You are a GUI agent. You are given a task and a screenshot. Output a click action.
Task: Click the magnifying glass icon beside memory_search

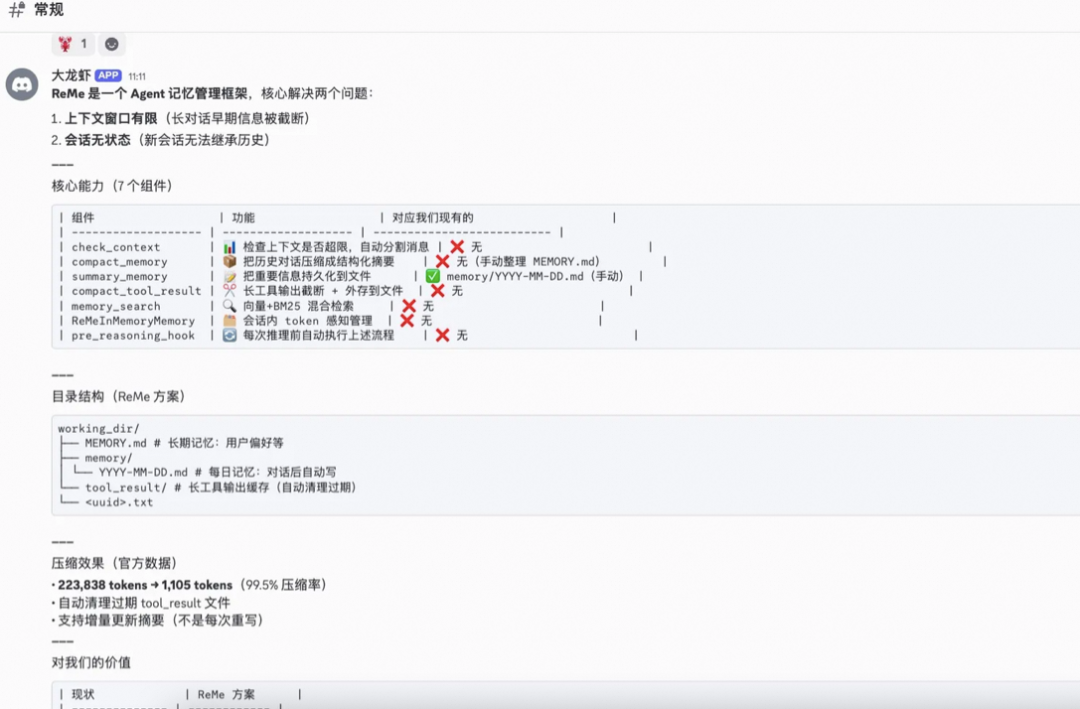pos(227,306)
